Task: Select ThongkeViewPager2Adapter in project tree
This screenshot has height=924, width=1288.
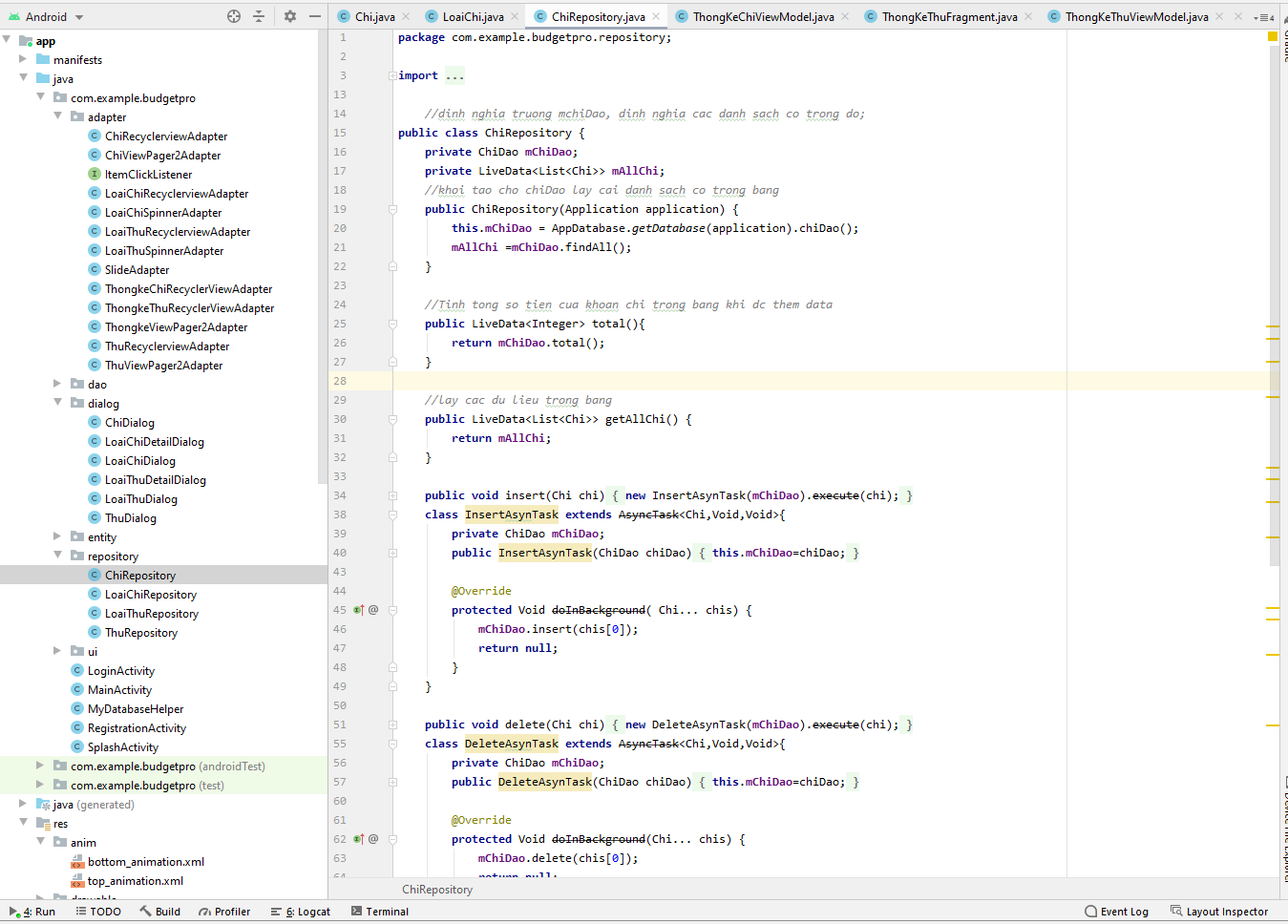Action: 176,327
